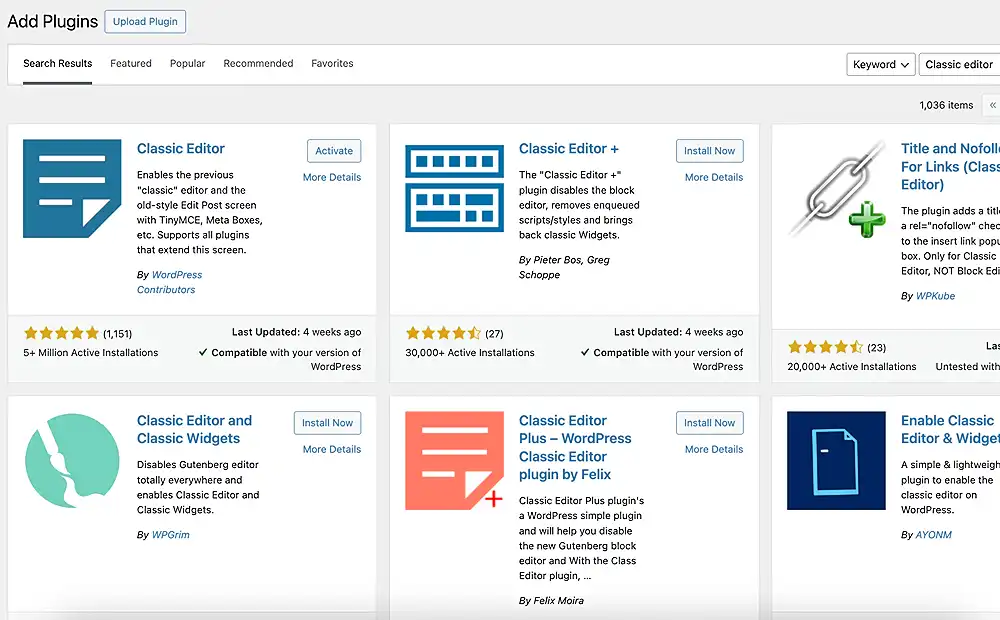Viewport: 1000px width, 620px height.
Task: Install the Classic Editor + plugin
Action: click(x=710, y=151)
